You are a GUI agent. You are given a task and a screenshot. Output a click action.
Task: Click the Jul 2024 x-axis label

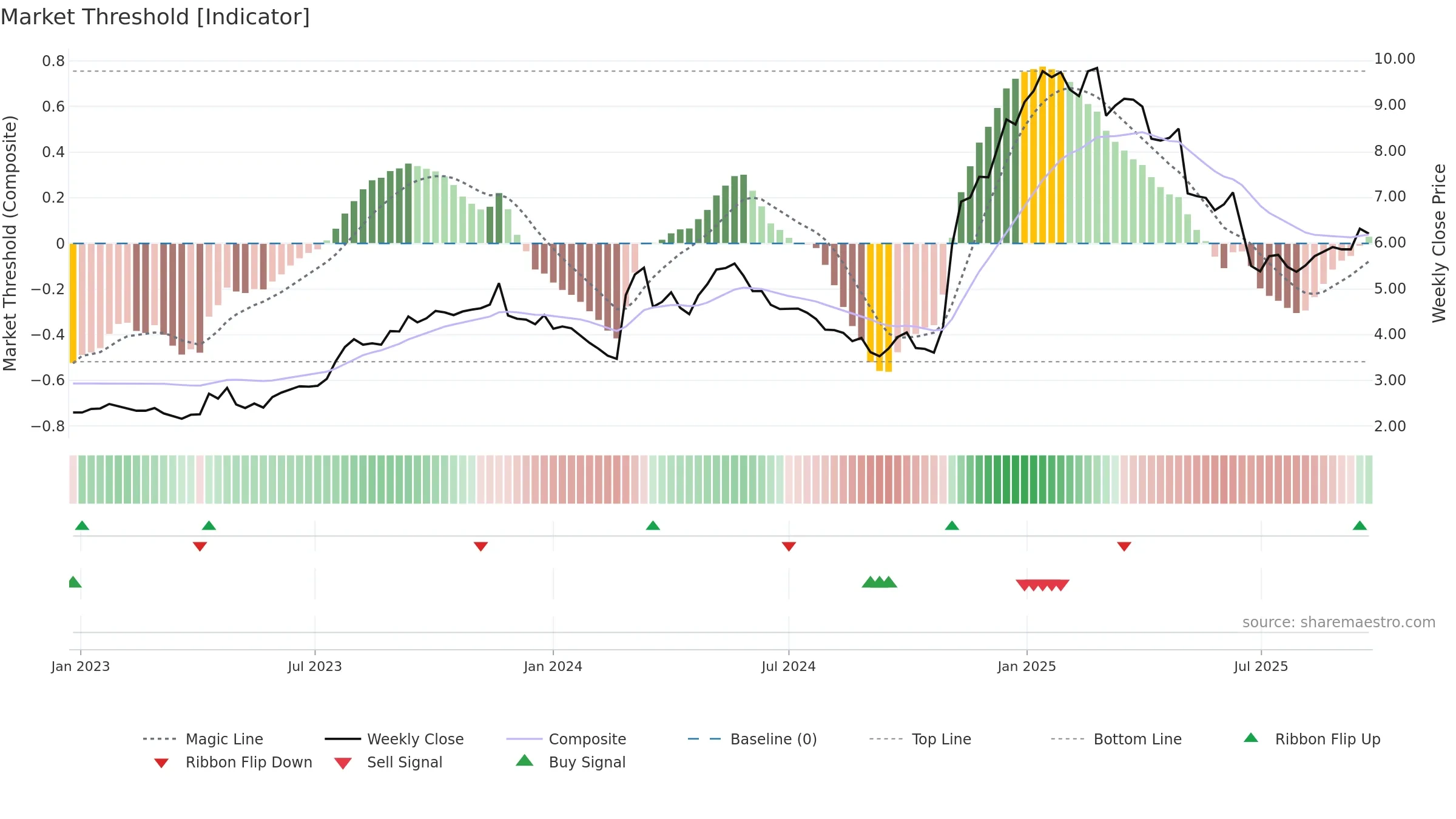(789, 666)
